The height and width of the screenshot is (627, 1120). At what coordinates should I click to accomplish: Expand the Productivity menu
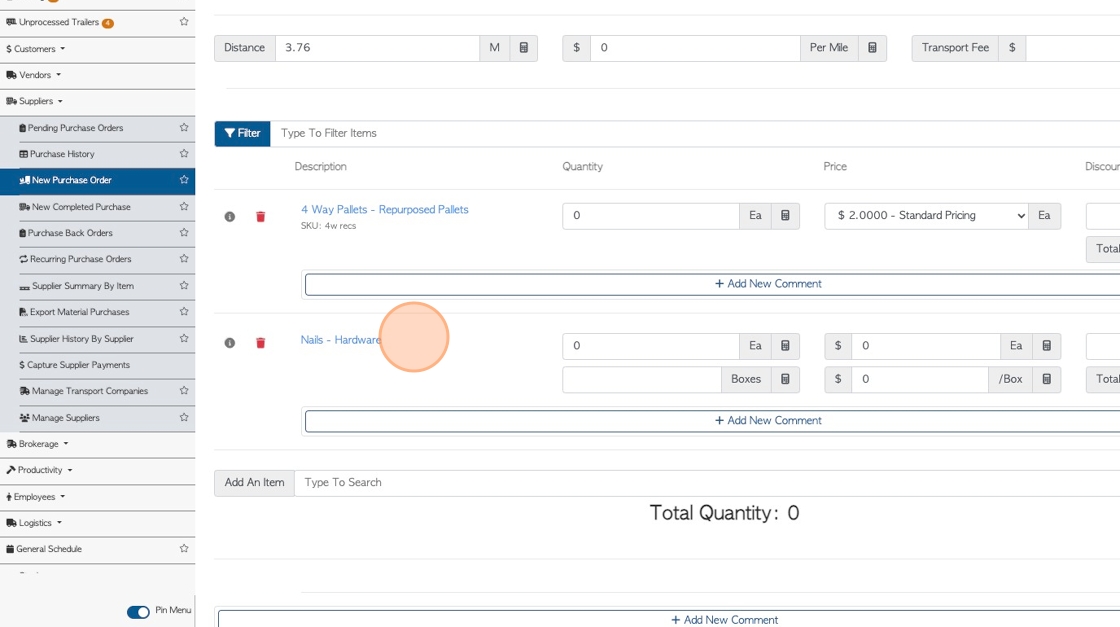tap(39, 470)
